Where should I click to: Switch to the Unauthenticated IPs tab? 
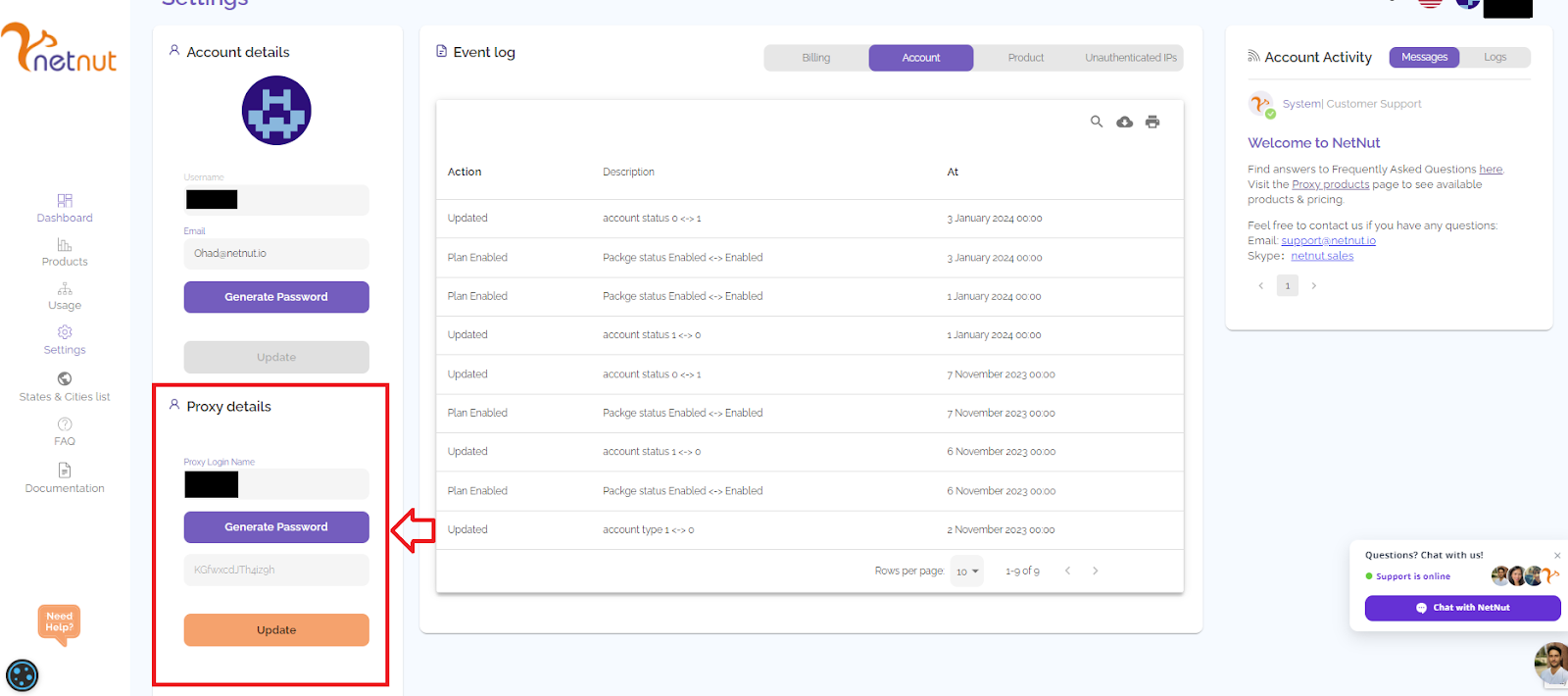pyautogui.click(x=1131, y=58)
